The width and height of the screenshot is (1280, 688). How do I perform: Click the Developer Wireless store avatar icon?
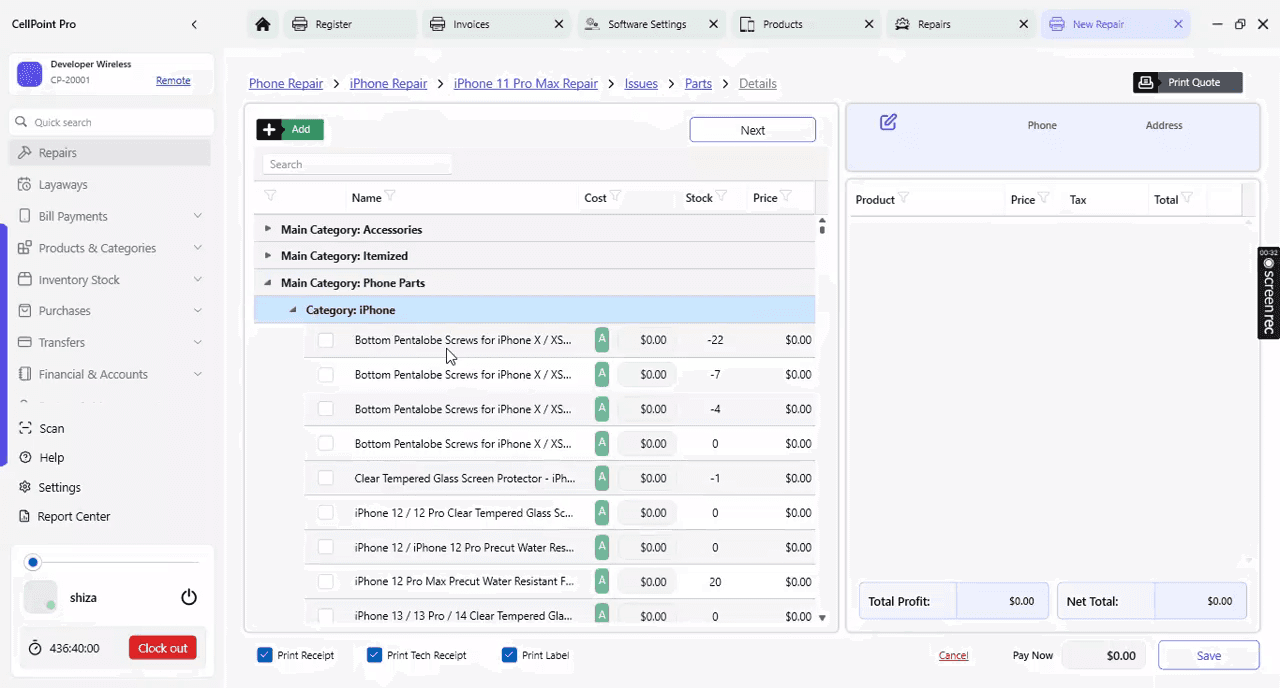(x=30, y=73)
